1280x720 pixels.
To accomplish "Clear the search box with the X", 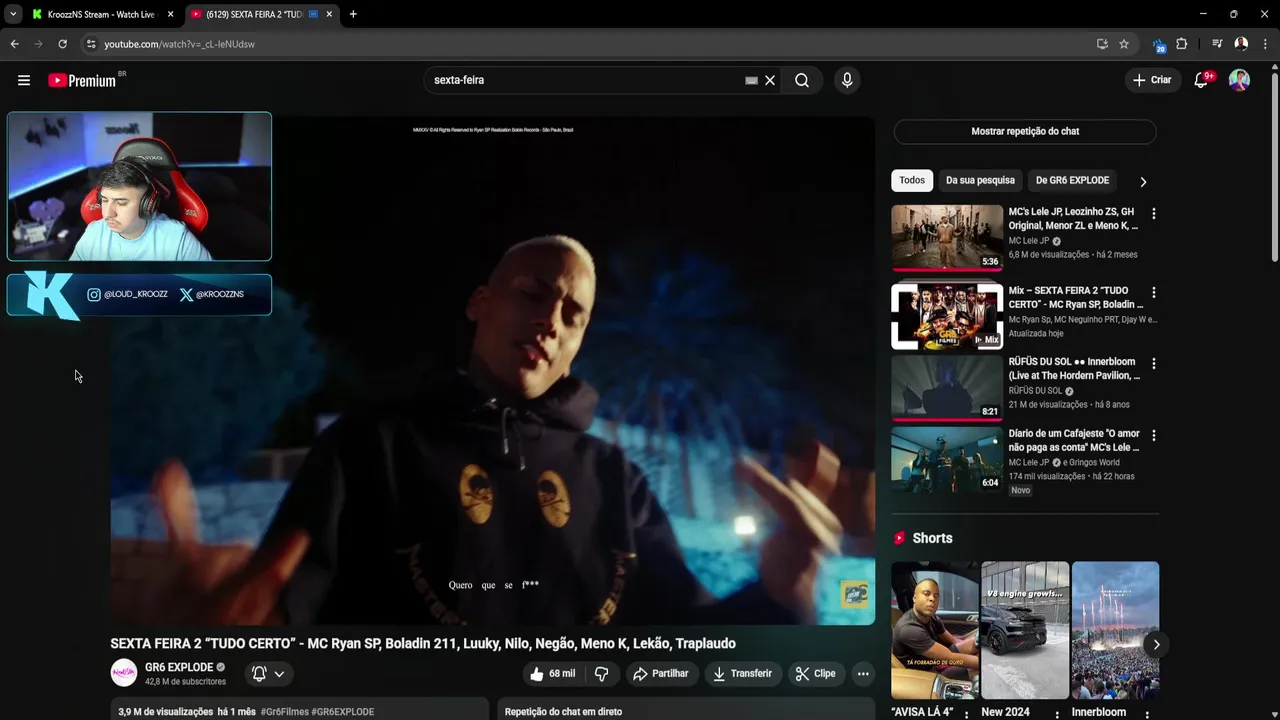I will point(770,80).
